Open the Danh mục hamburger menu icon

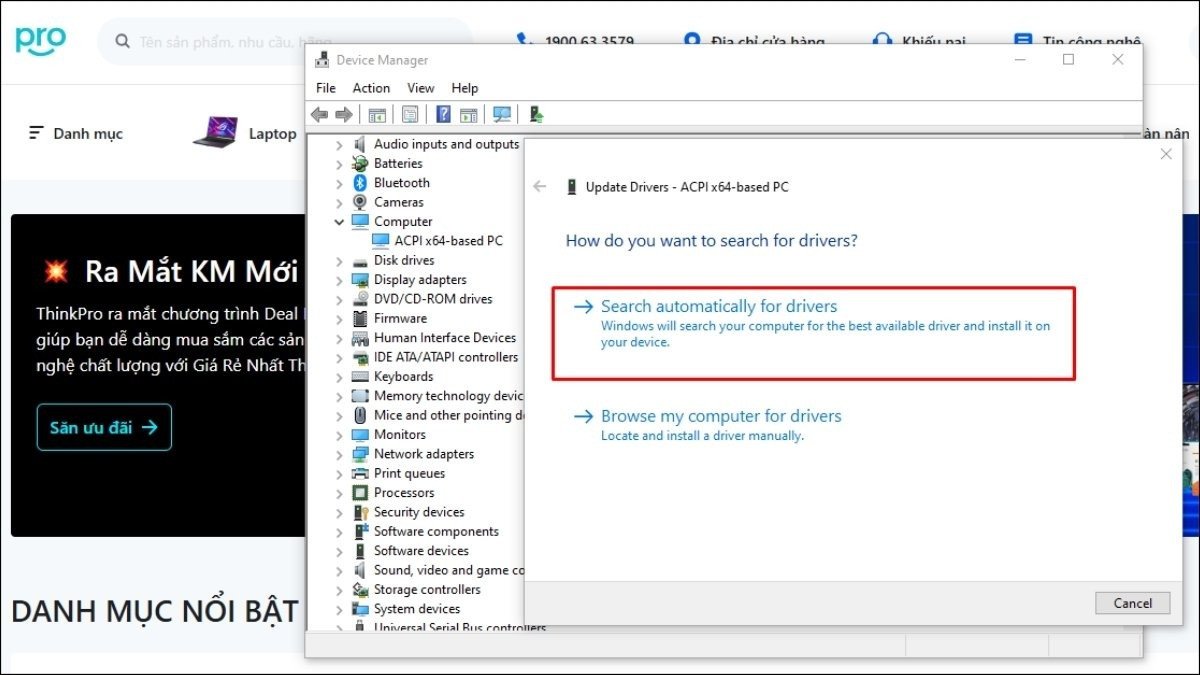point(36,132)
